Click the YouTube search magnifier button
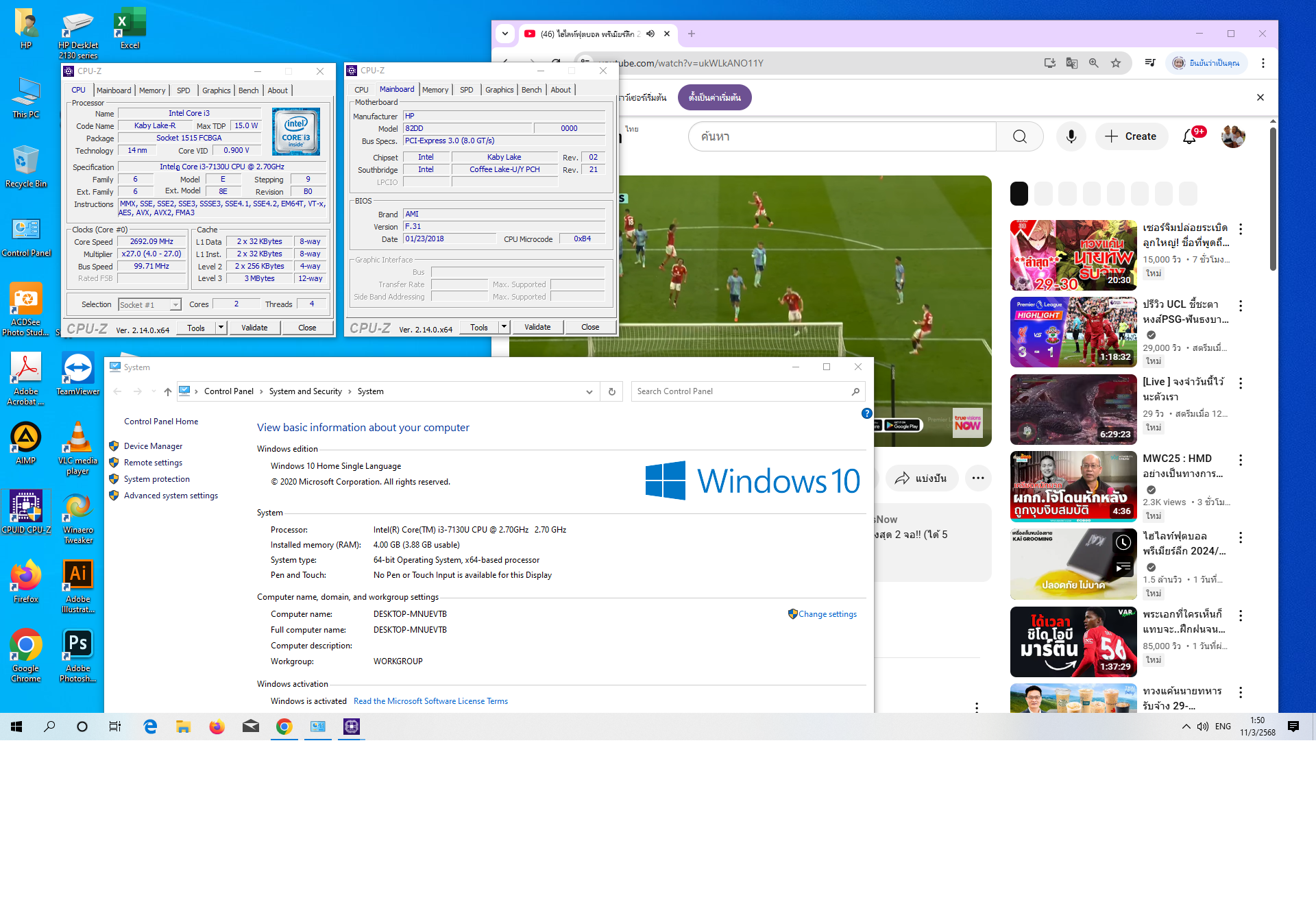 click(1020, 136)
